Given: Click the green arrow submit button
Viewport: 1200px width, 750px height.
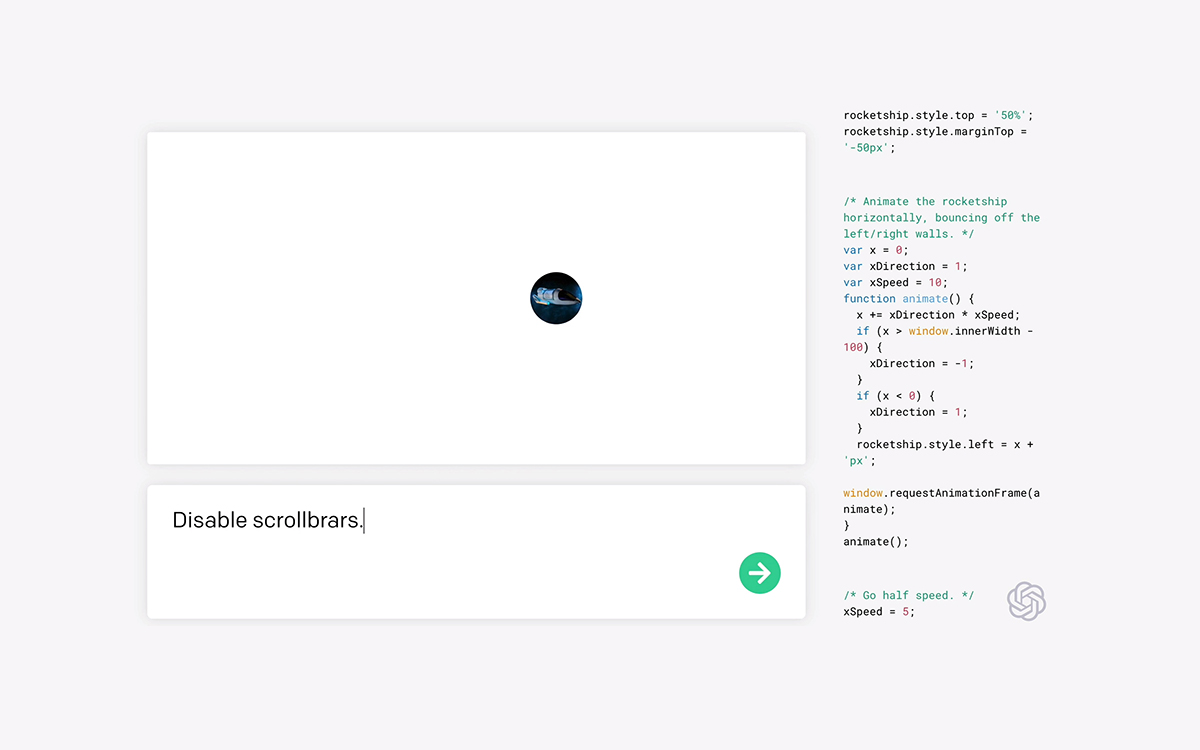Looking at the screenshot, I should coord(759,573).
